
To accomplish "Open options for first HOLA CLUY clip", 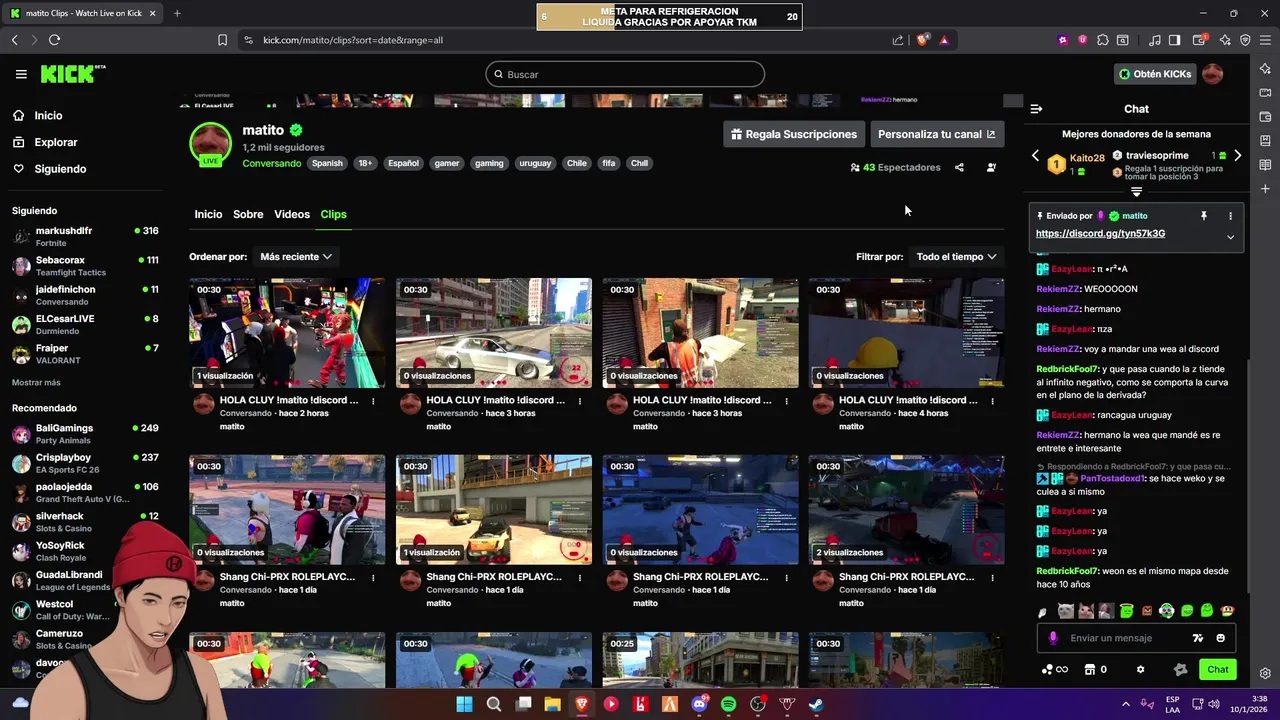I will click(x=373, y=401).
